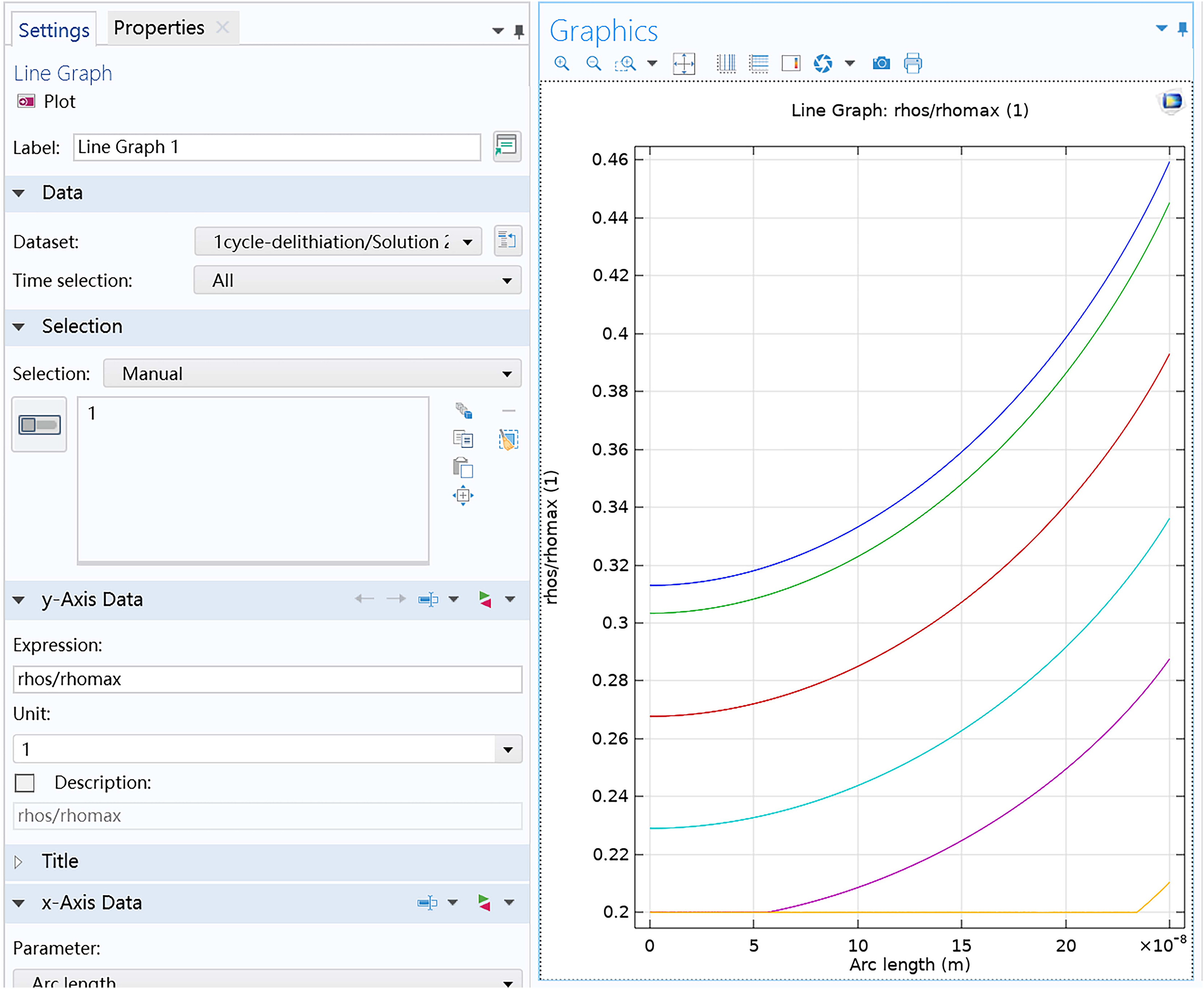Click the Zoom to Selection icon
The image size is (1204, 989).
click(x=463, y=496)
